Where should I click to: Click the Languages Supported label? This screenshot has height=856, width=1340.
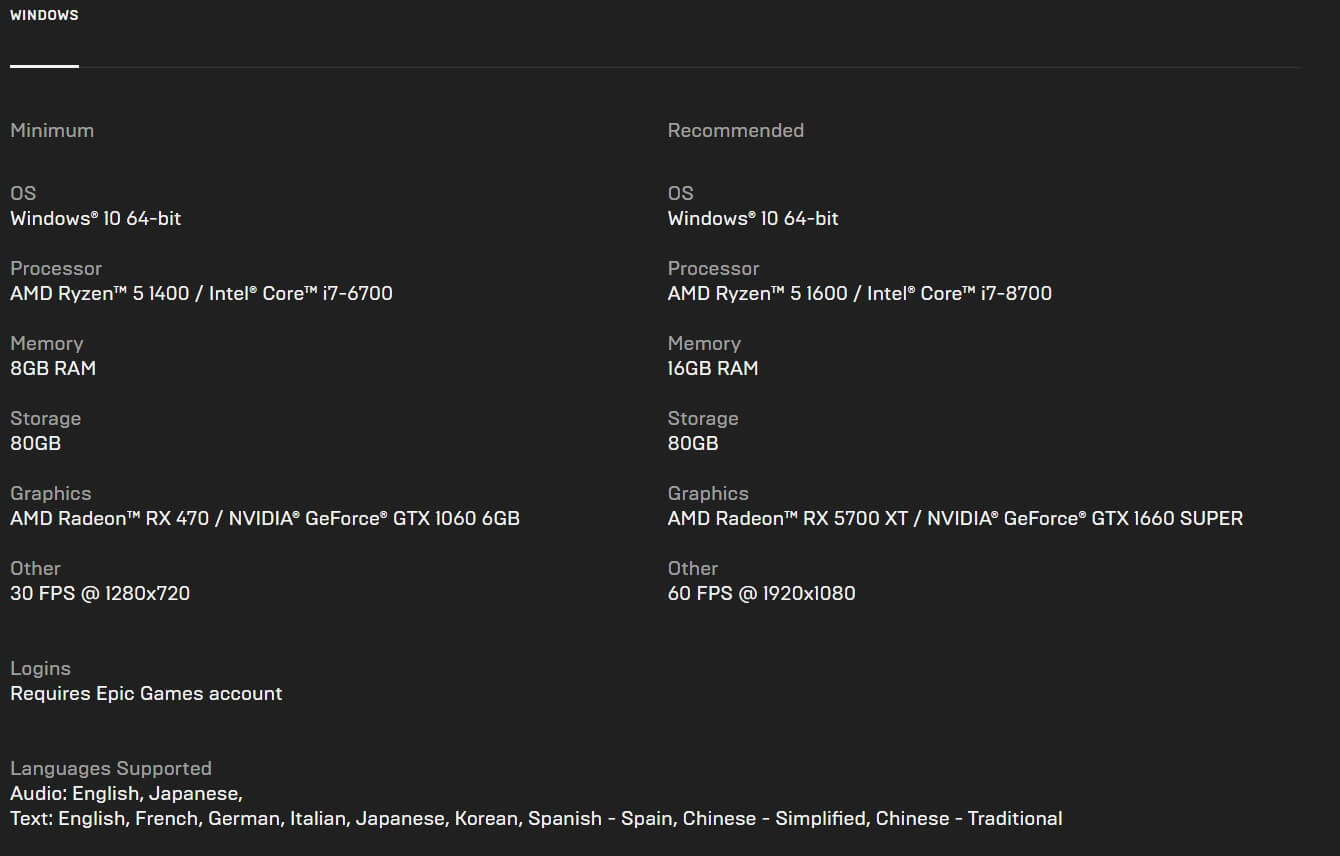110,769
